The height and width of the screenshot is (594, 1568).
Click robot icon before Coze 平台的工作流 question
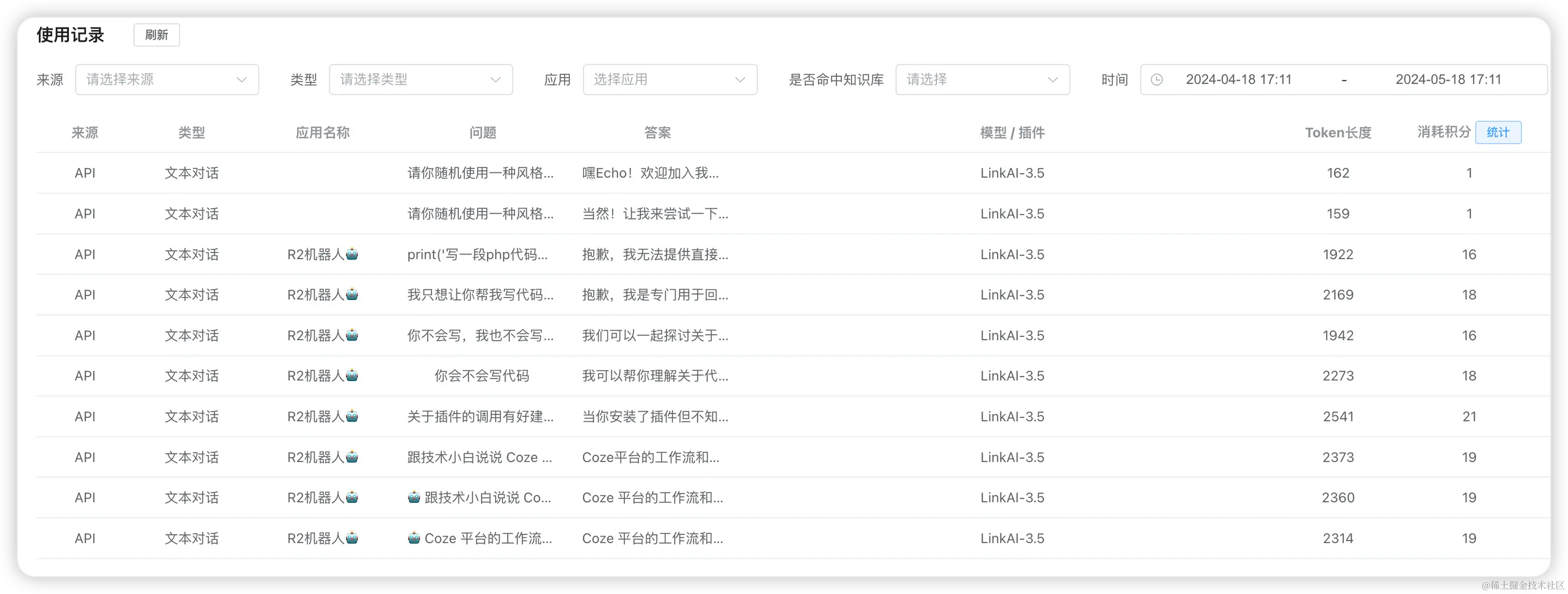[x=414, y=538]
